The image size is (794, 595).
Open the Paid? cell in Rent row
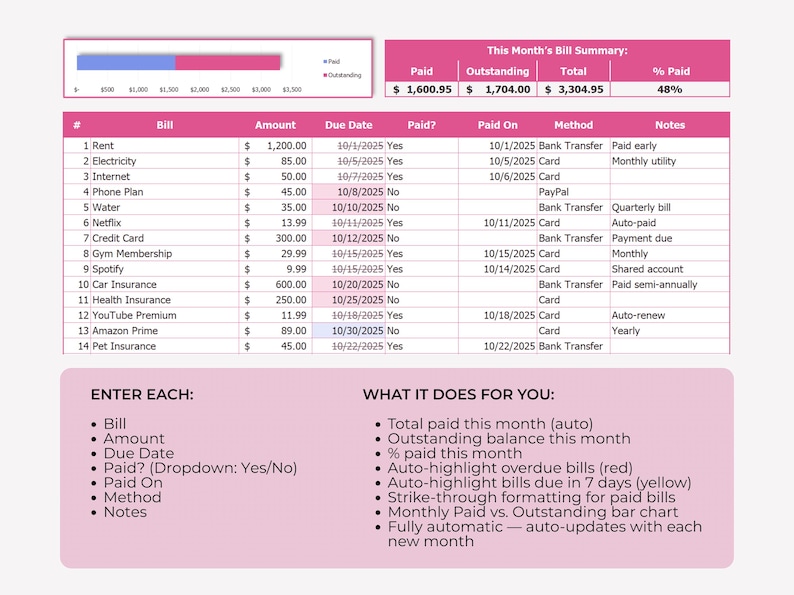[x=422, y=146]
